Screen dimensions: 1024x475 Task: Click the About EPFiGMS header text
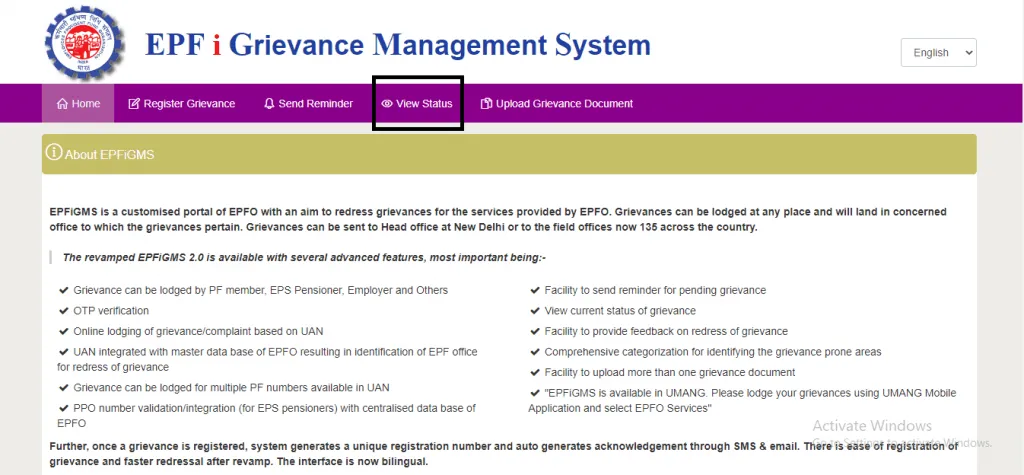coord(110,155)
